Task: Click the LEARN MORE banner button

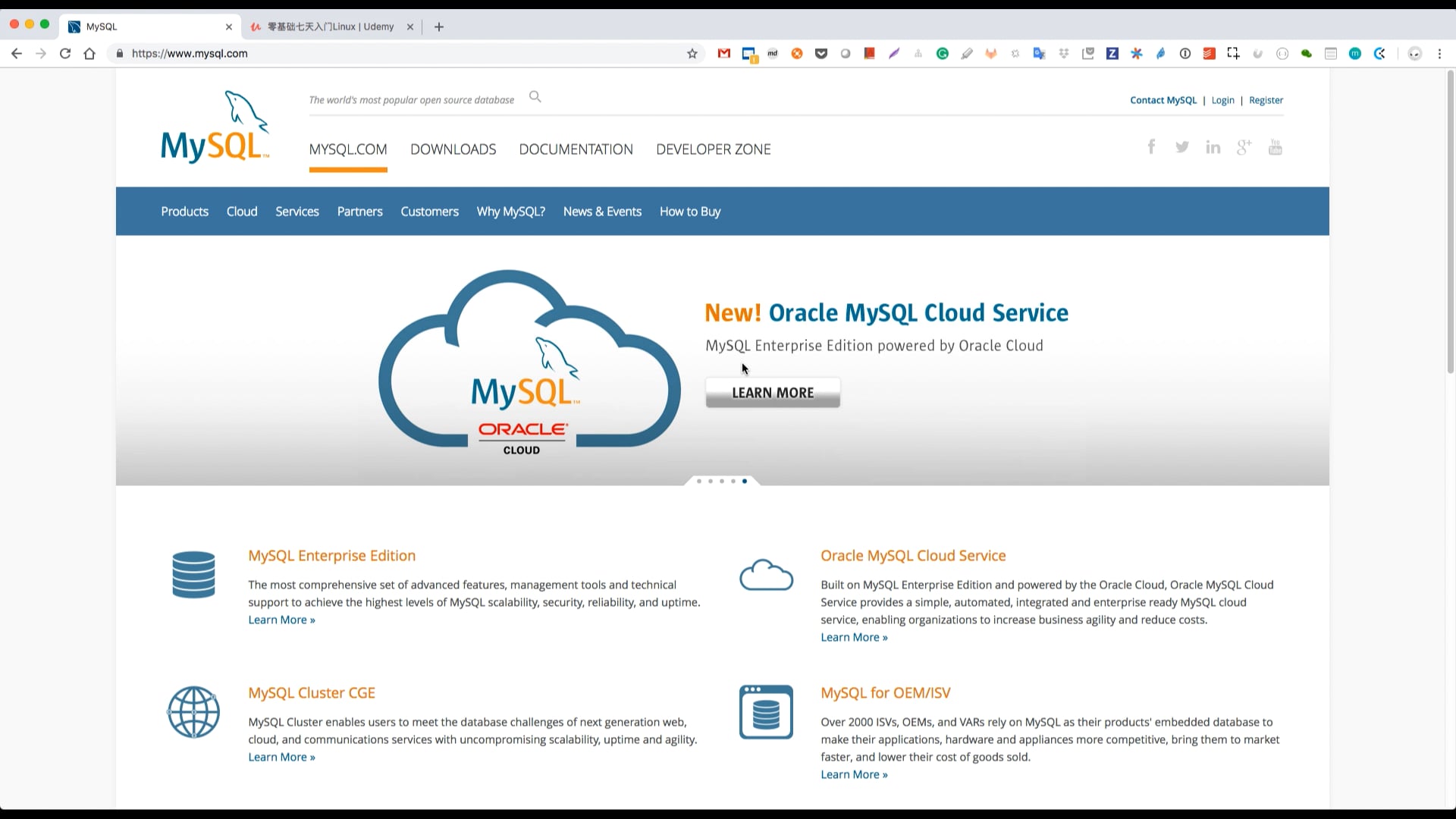Action: point(772,392)
